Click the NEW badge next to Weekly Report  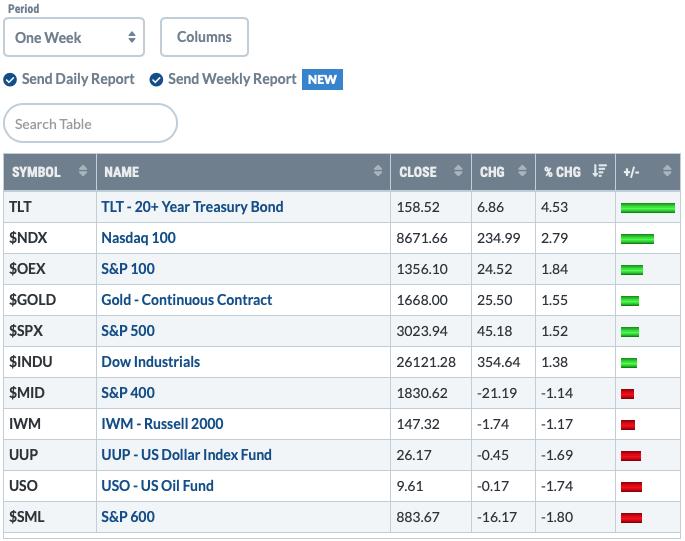tap(322, 80)
